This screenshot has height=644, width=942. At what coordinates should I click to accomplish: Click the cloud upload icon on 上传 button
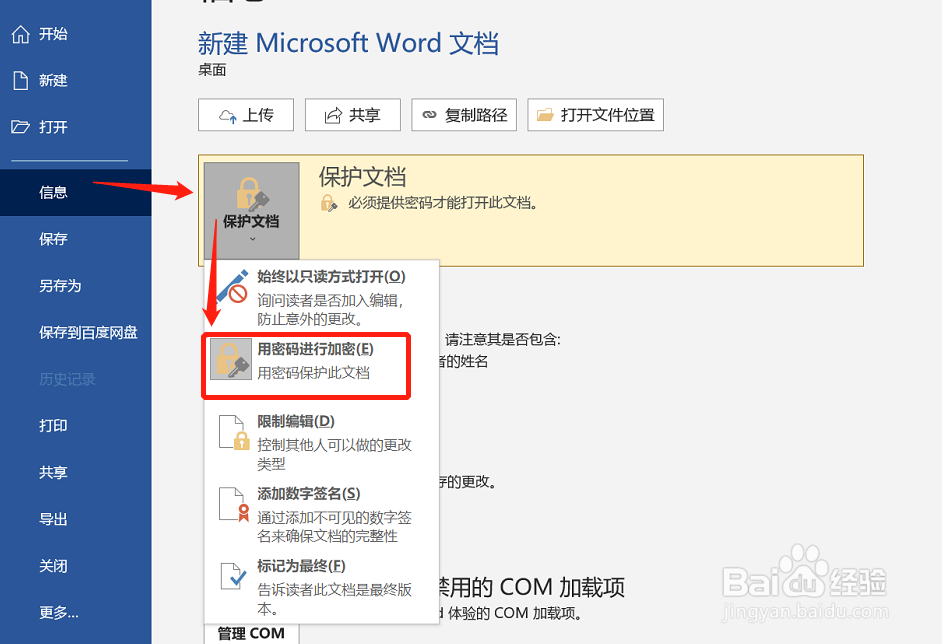[x=228, y=115]
